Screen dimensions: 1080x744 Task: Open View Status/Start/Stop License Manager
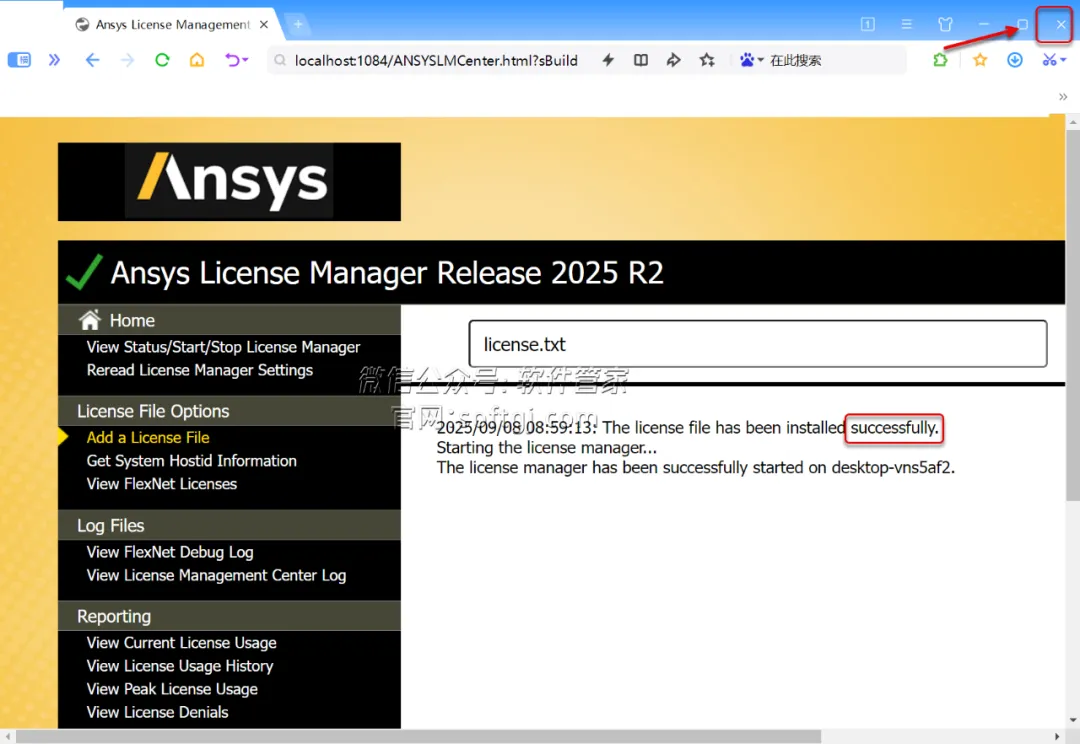pos(223,347)
